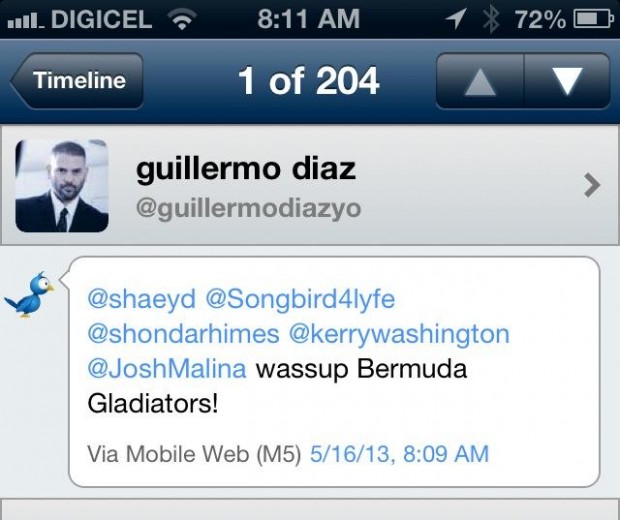Open the @Songbird4lyfe mention
The width and height of the screenshot is (620, 520).
click(x=300, y=299)
